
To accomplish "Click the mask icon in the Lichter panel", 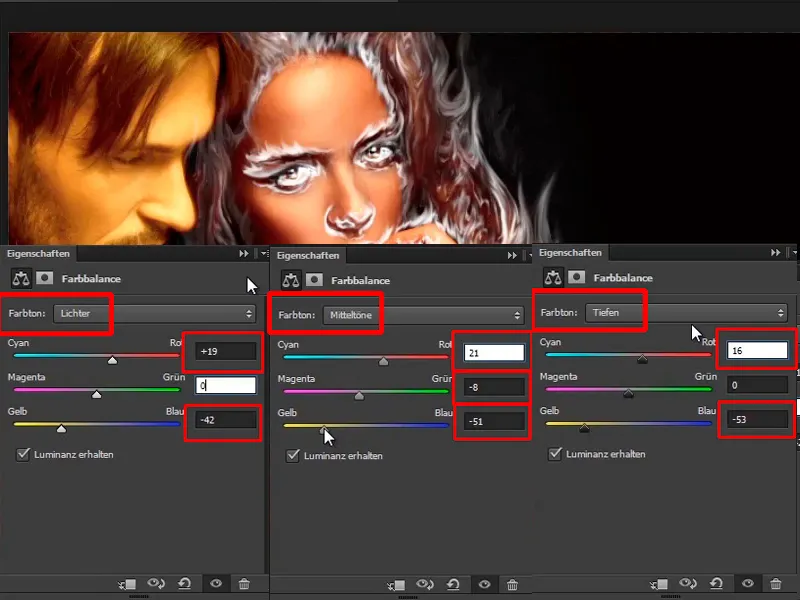I will click(44, 278).
